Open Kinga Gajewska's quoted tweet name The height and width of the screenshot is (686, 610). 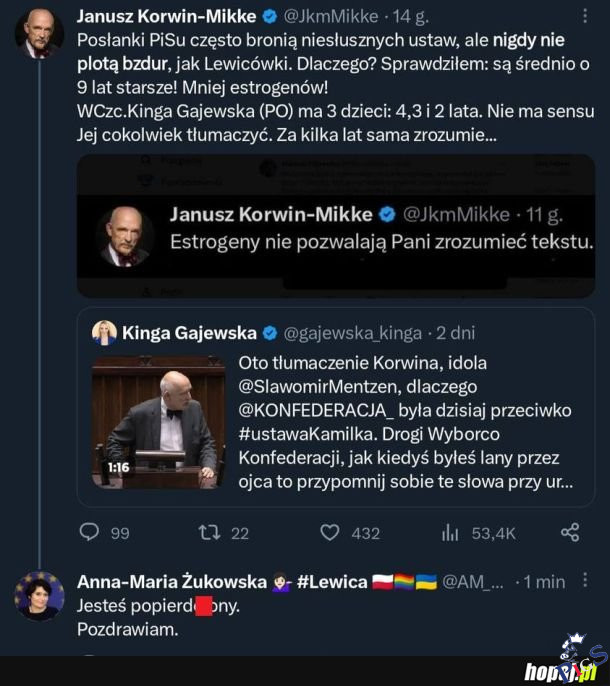pyautogui.click(x=188, y=333)
